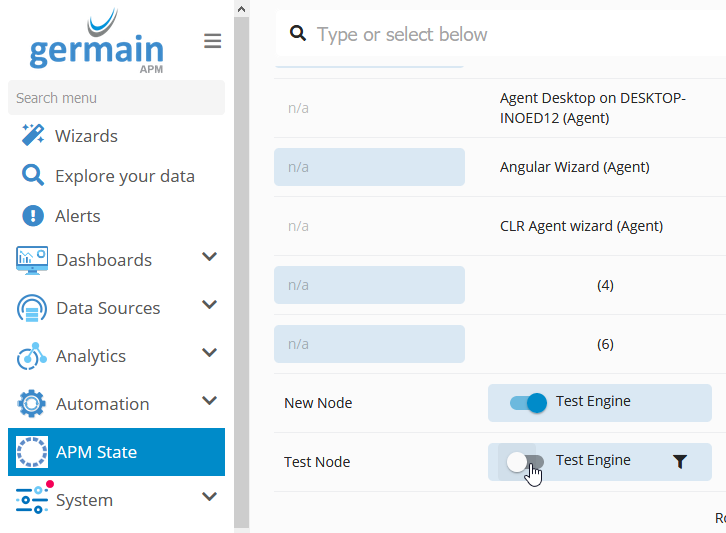
Task: Click the Analytics graph icon
Action: pos(32,356)
